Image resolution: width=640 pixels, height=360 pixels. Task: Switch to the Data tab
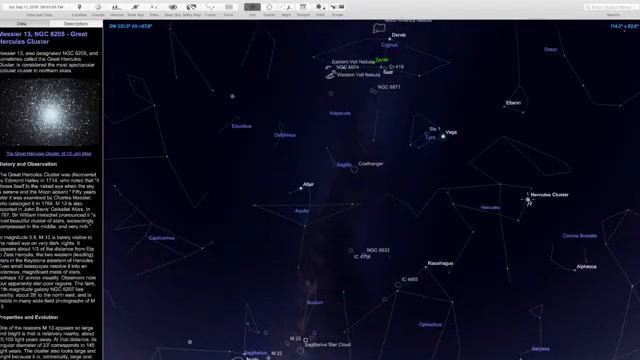click(22, 24)
